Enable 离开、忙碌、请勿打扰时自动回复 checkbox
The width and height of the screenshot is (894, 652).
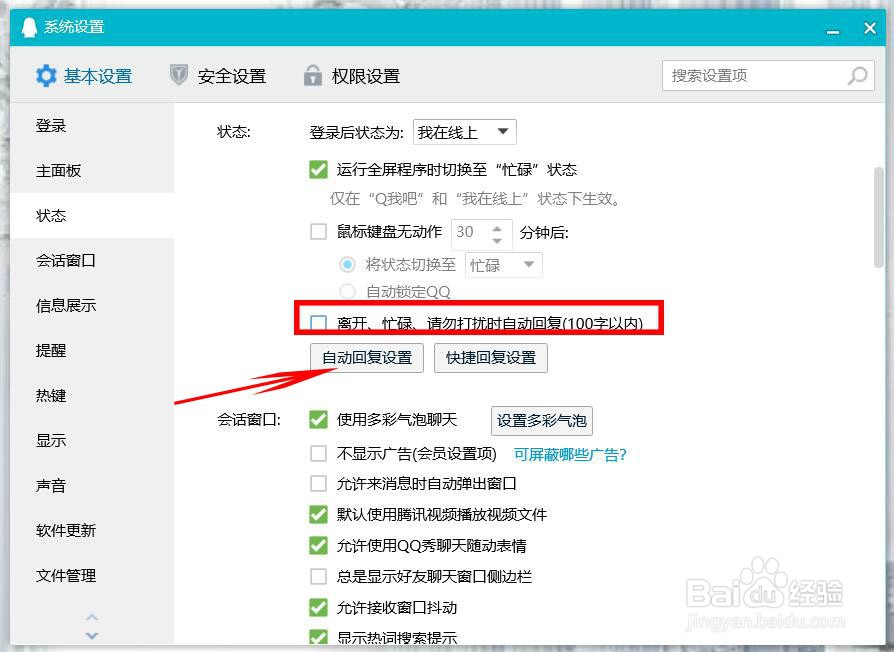318,323
